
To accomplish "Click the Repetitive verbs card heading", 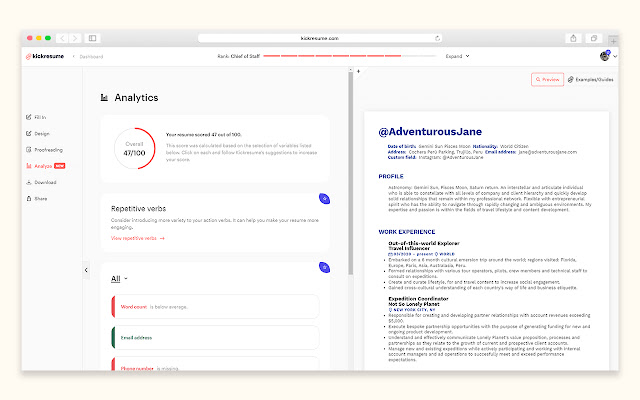I will click(138, 209).
